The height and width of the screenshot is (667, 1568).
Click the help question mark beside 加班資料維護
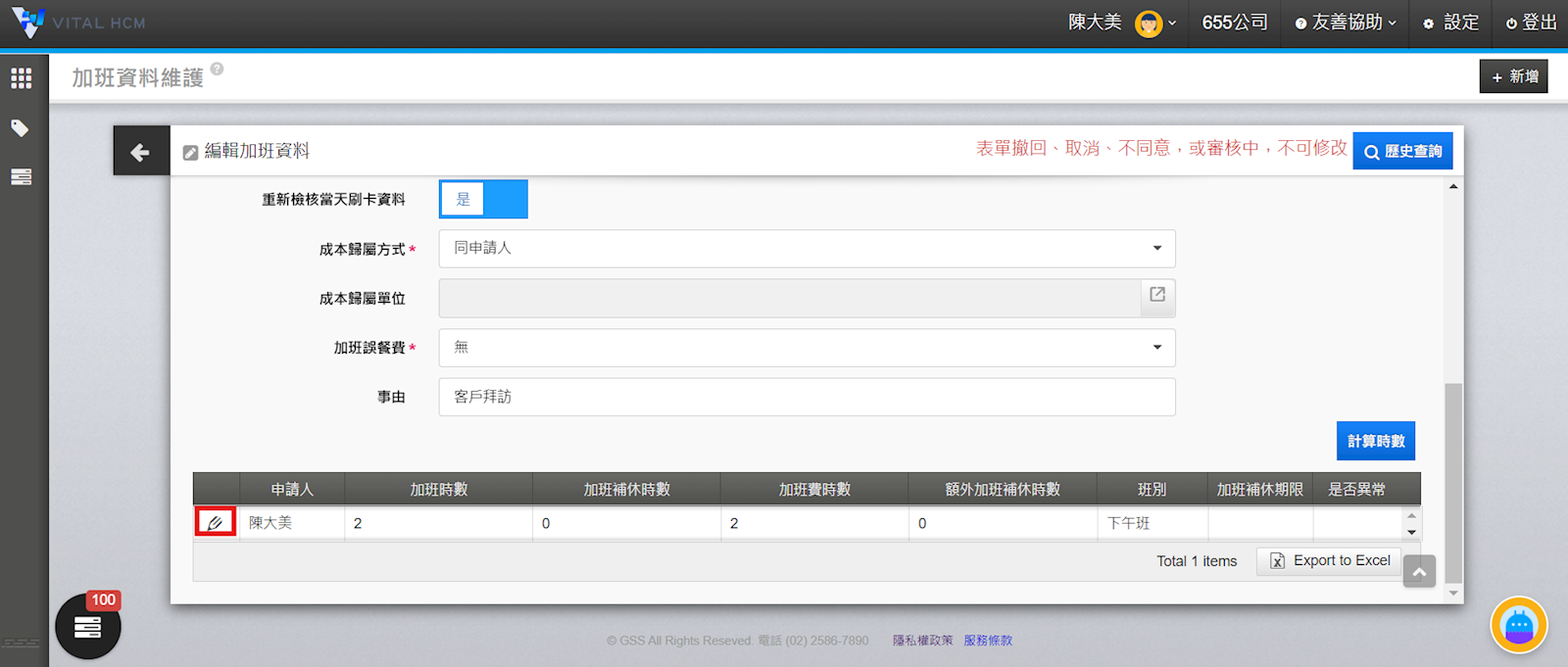(x=217, y=70)
